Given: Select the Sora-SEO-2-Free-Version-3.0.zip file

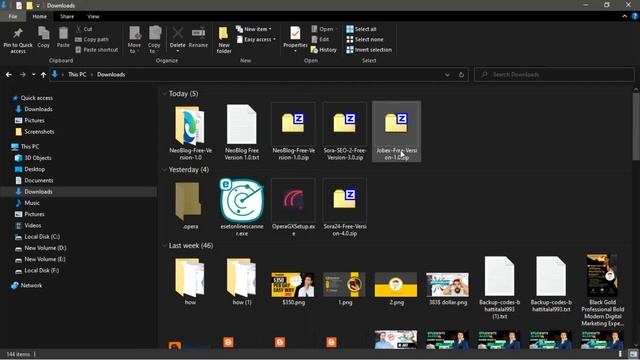Looking at the screenshot, I should [x=344, y=132].
